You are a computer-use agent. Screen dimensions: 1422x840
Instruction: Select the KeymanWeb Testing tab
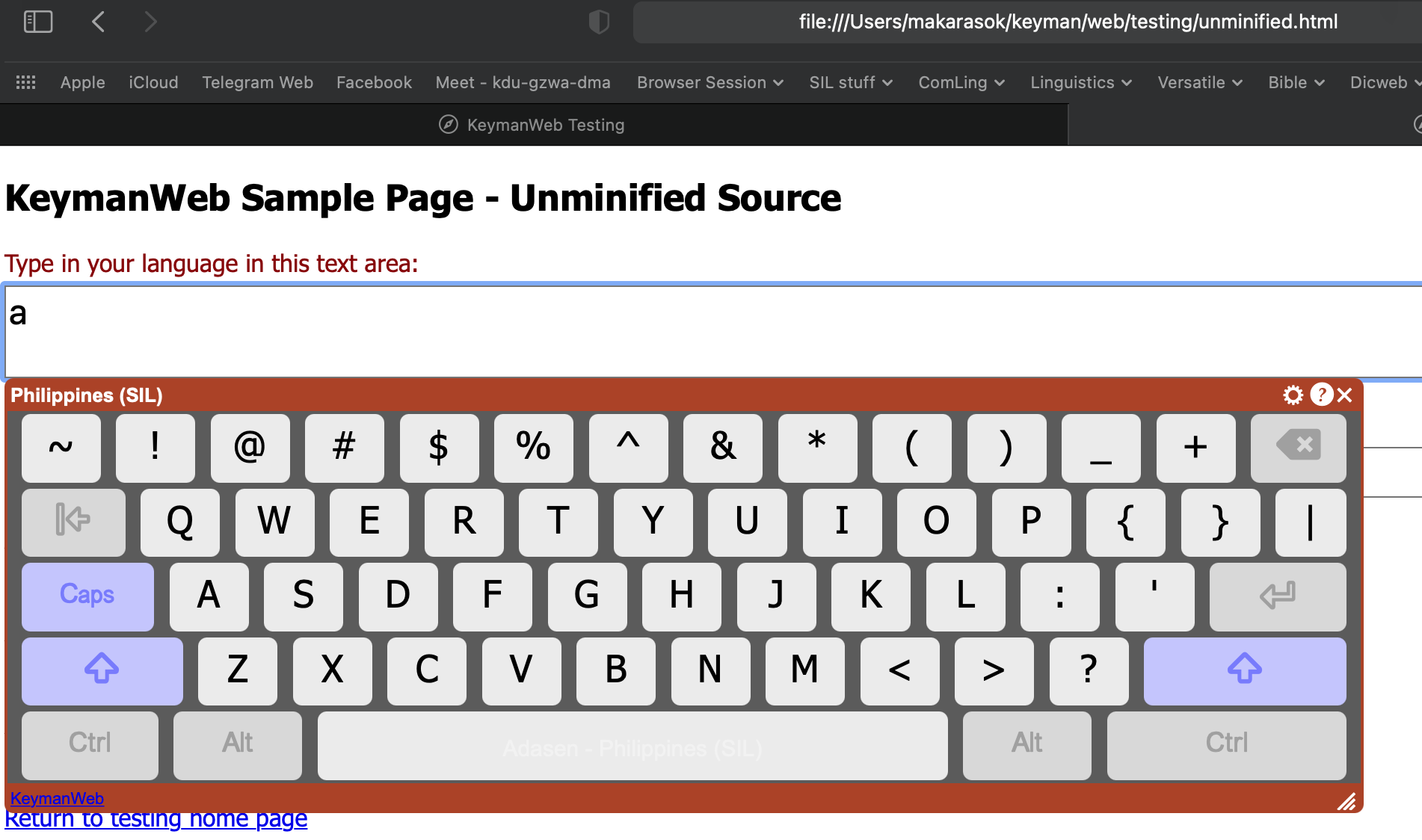click(x=533, y=125)
